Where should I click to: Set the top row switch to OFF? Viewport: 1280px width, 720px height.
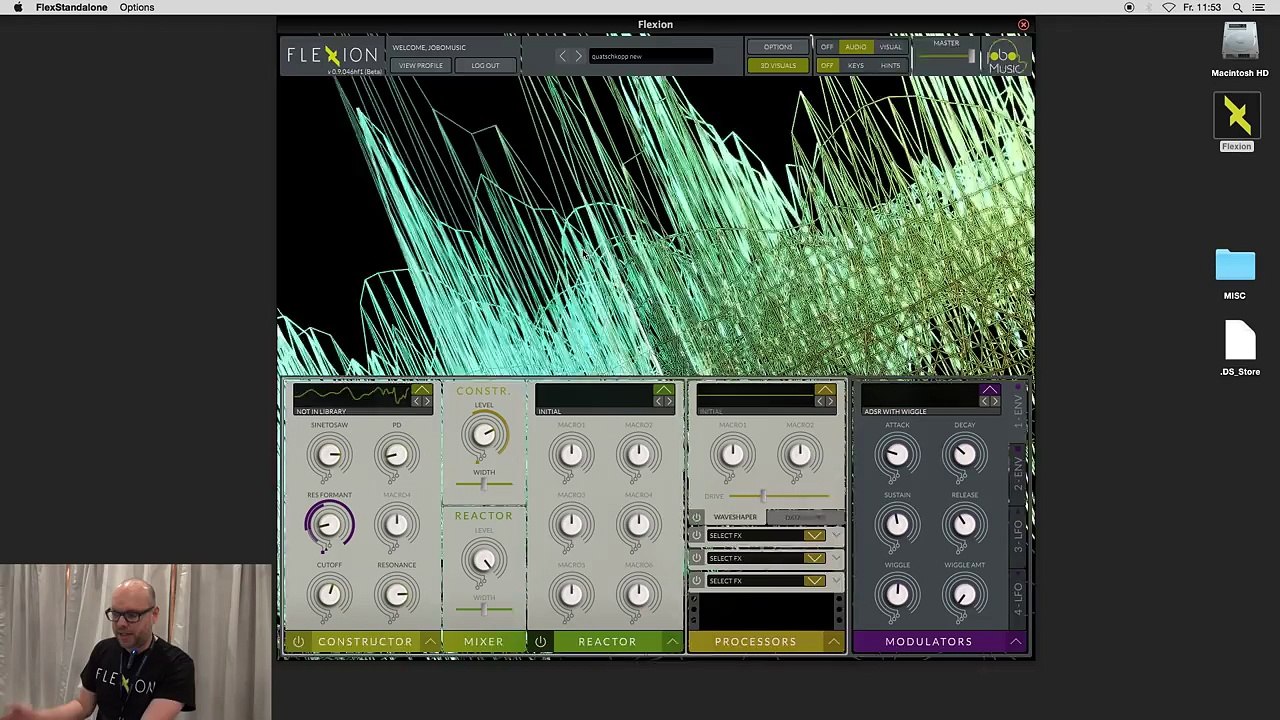pos(827,47)
